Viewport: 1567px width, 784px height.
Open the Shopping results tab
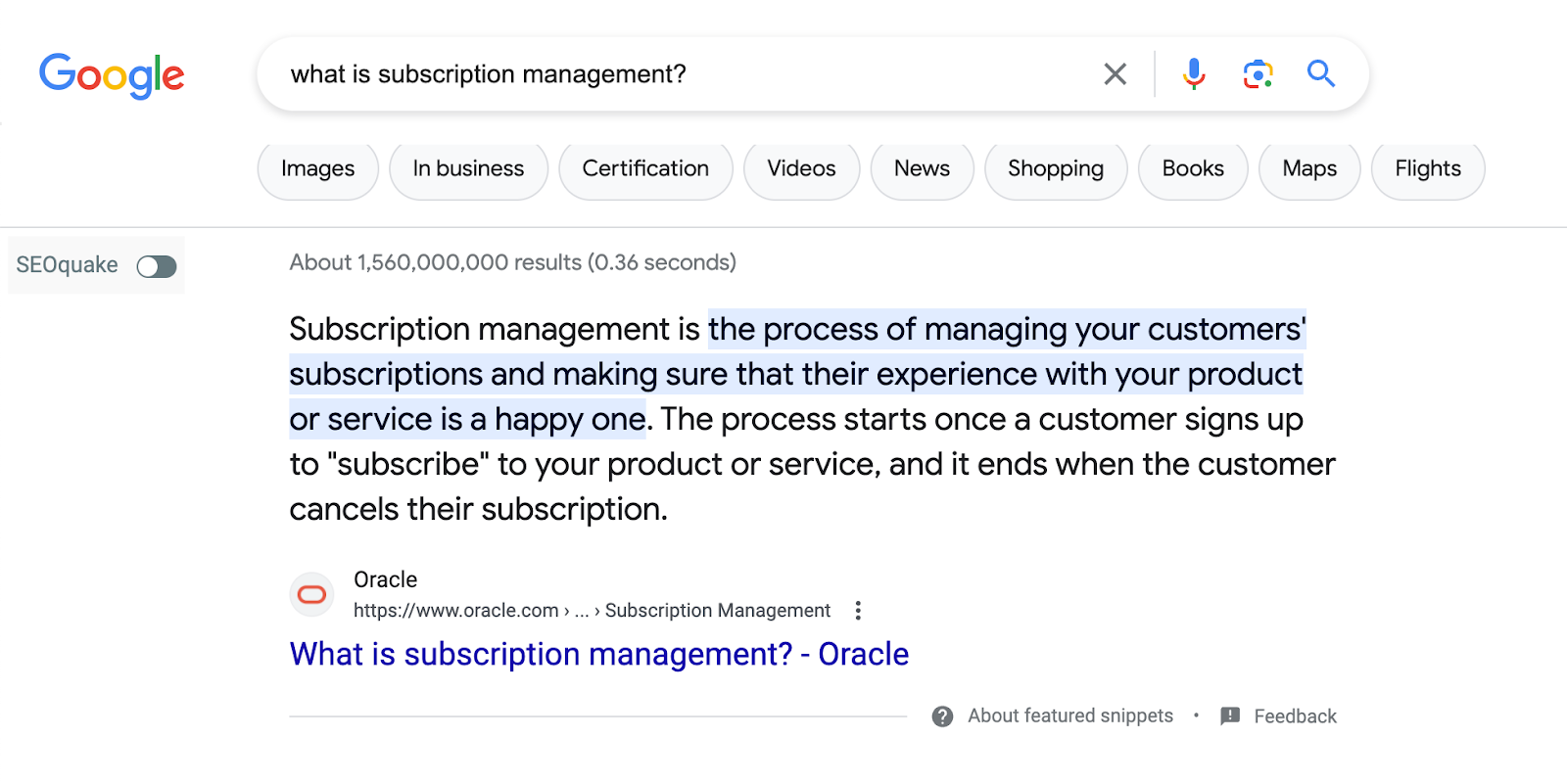pos(1056,169)
